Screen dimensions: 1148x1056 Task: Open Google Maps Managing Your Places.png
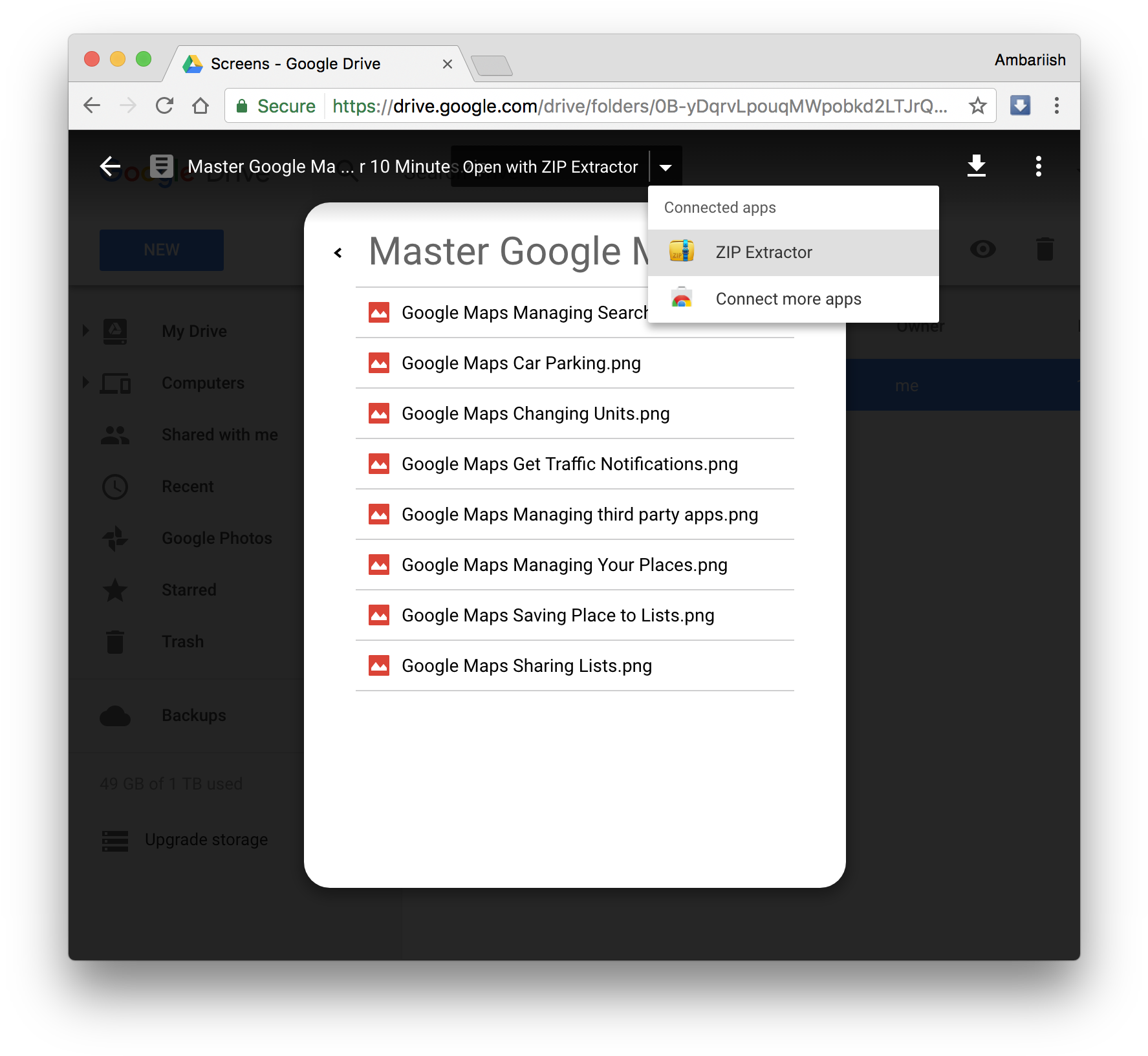click(x=574, y=565)
